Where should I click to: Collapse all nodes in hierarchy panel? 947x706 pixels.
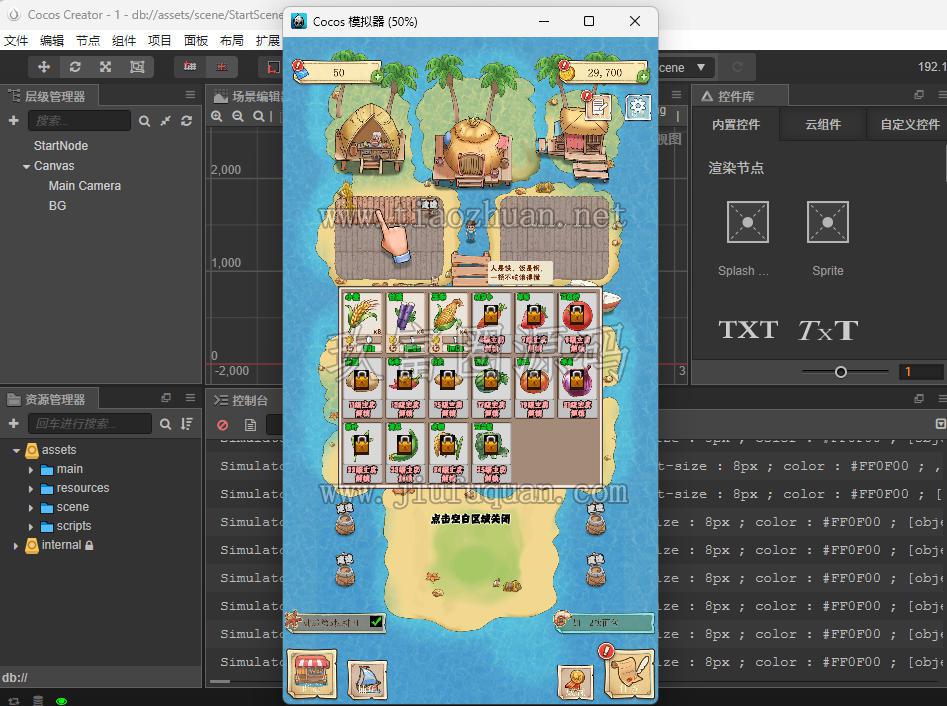[x=165, y=121]
